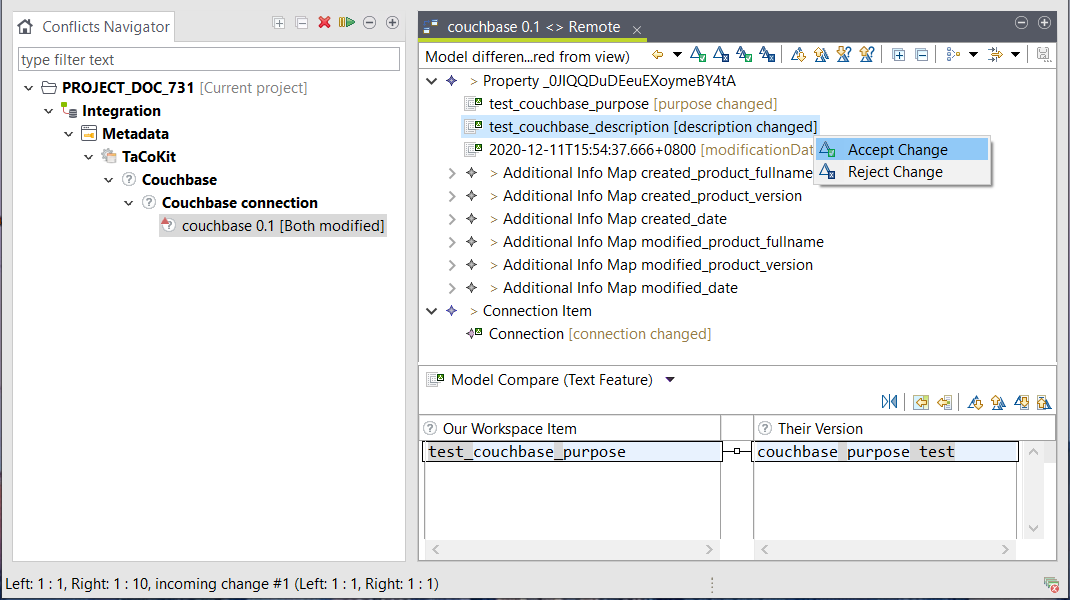The image size is (1070, 600).
Task: Open the Model Compare (Text Feature) dropdown
Action: pos(670,380)
